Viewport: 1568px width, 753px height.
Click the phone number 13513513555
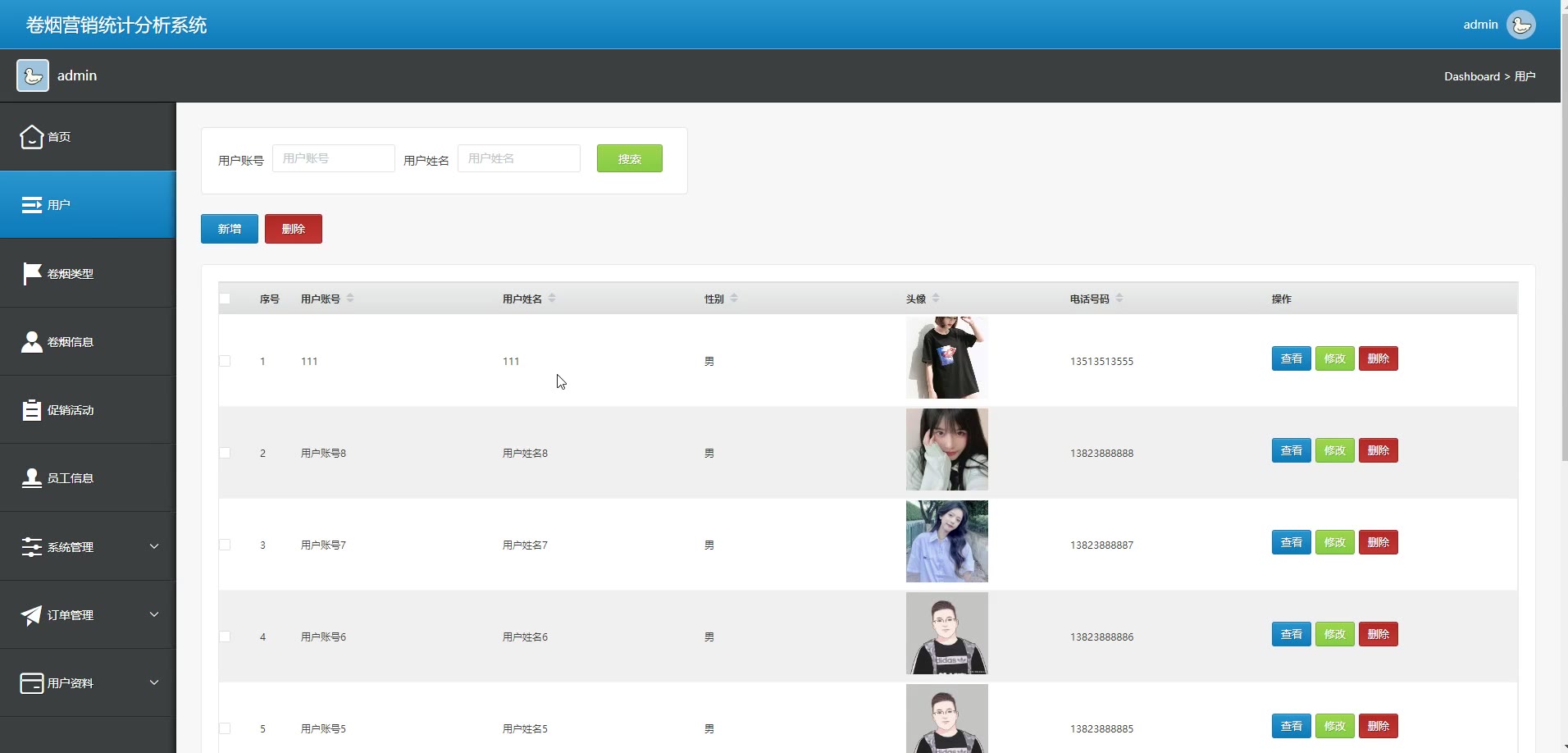[x=1101, y=361]
